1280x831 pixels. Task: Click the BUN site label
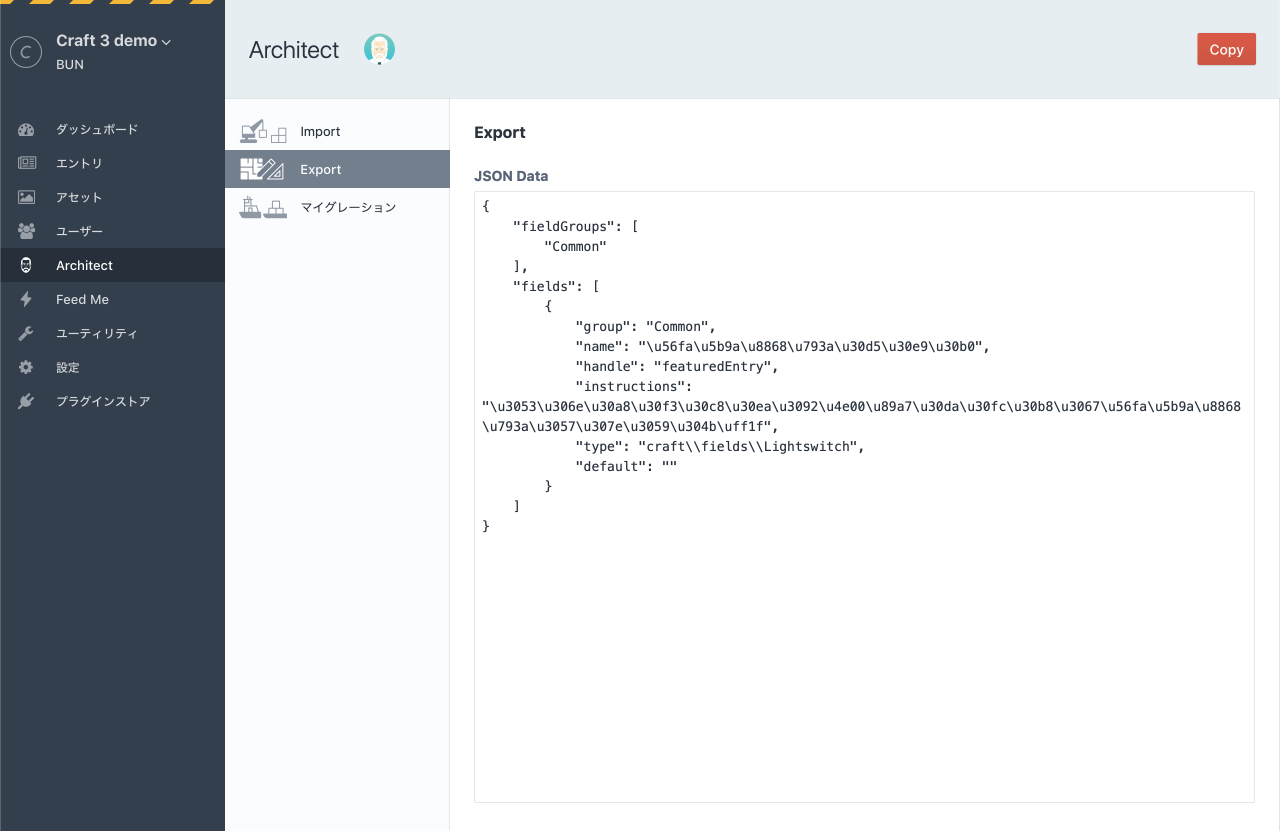(x=68, y=64)
